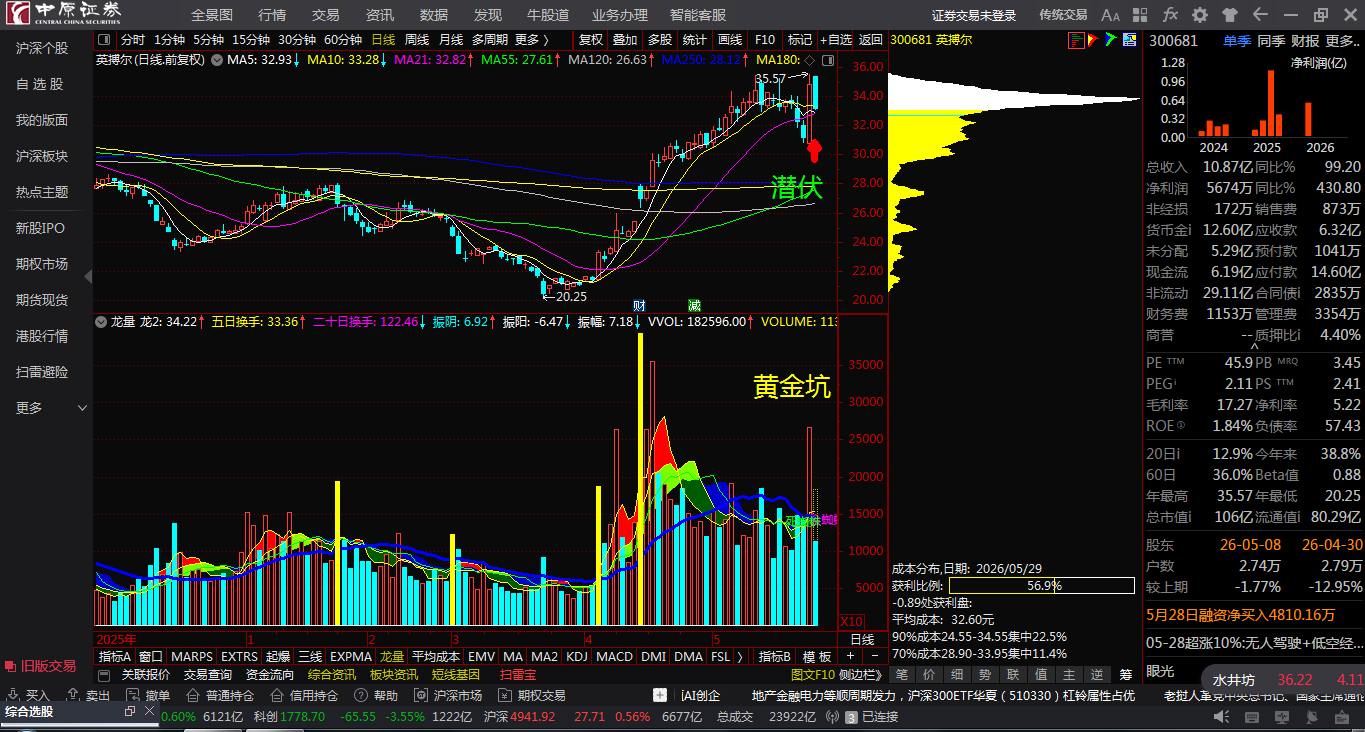Open the fx formula manager icon

pos(1170,15)
